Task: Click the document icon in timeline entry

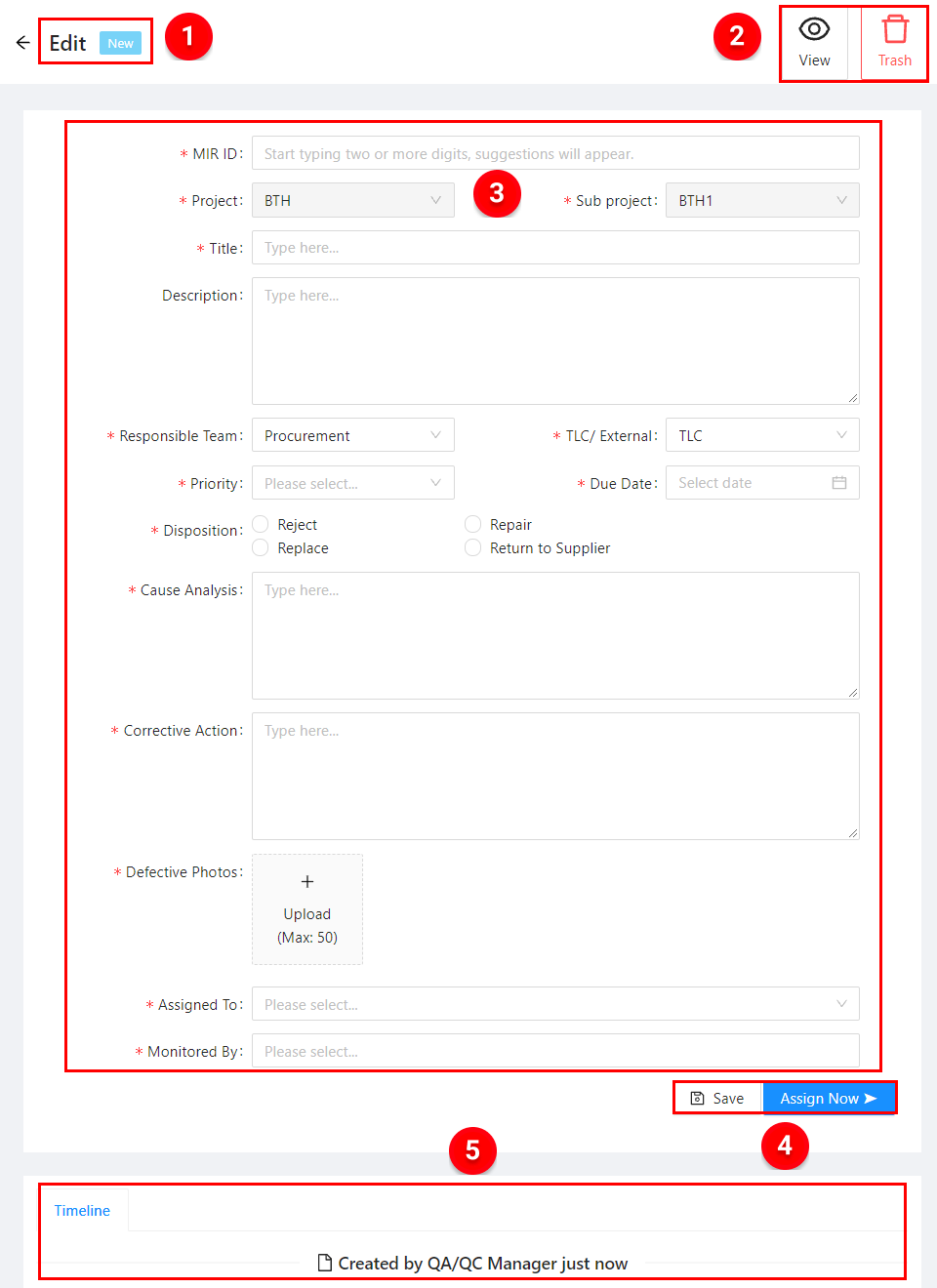Action: (x=325, y=1264)
